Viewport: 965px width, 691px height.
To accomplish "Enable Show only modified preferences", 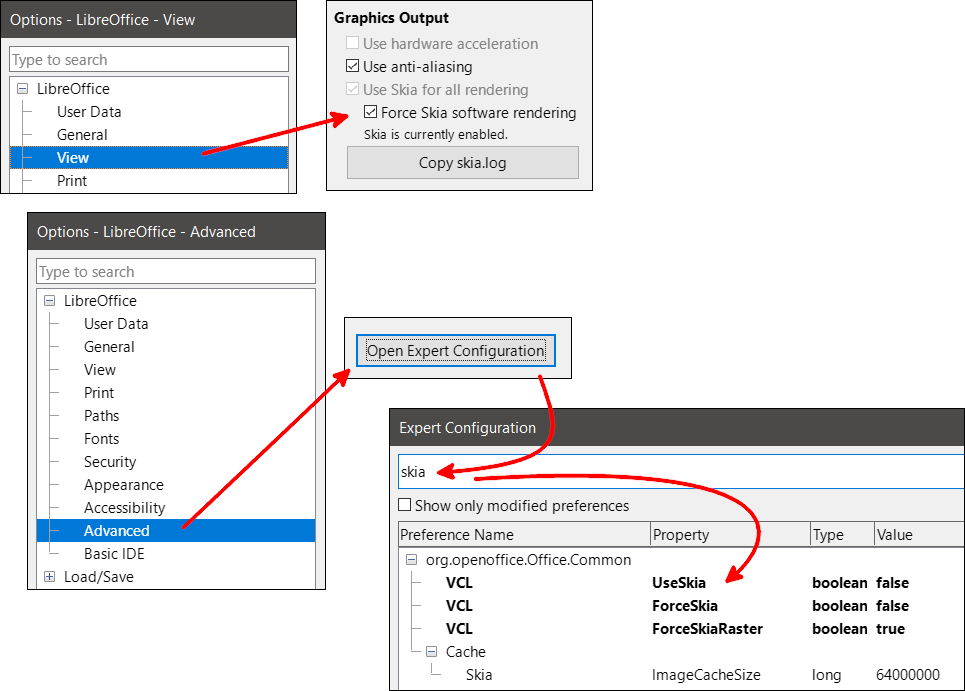I will pyautogui.click(x=405, y=506).
